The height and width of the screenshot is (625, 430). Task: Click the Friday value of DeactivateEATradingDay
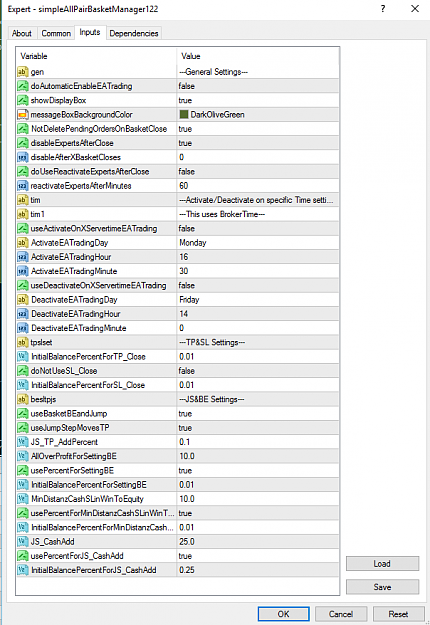pyautogui.click(x=258, y=300)
